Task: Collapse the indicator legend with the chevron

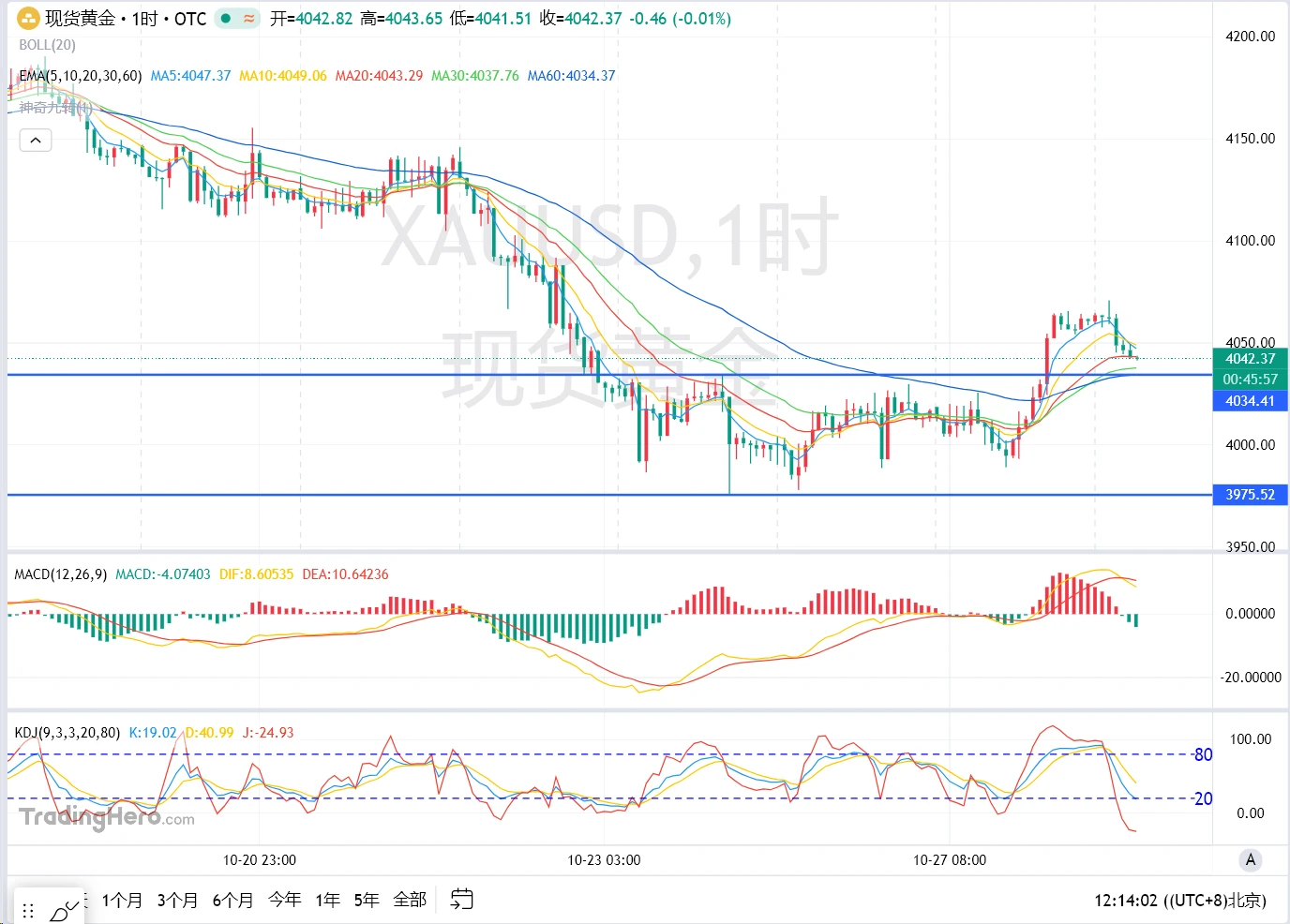Action: (x=36, y=141)
